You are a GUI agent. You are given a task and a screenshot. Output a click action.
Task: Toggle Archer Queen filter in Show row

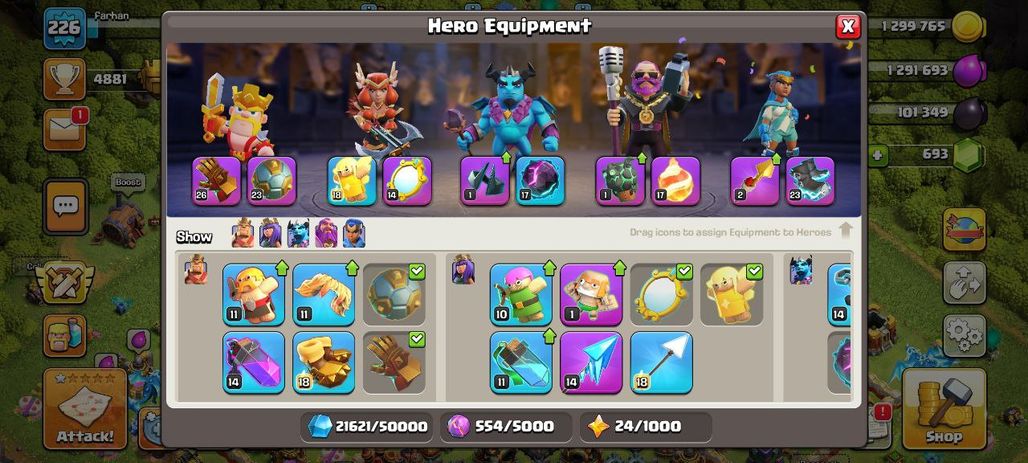tap(270, 233)
